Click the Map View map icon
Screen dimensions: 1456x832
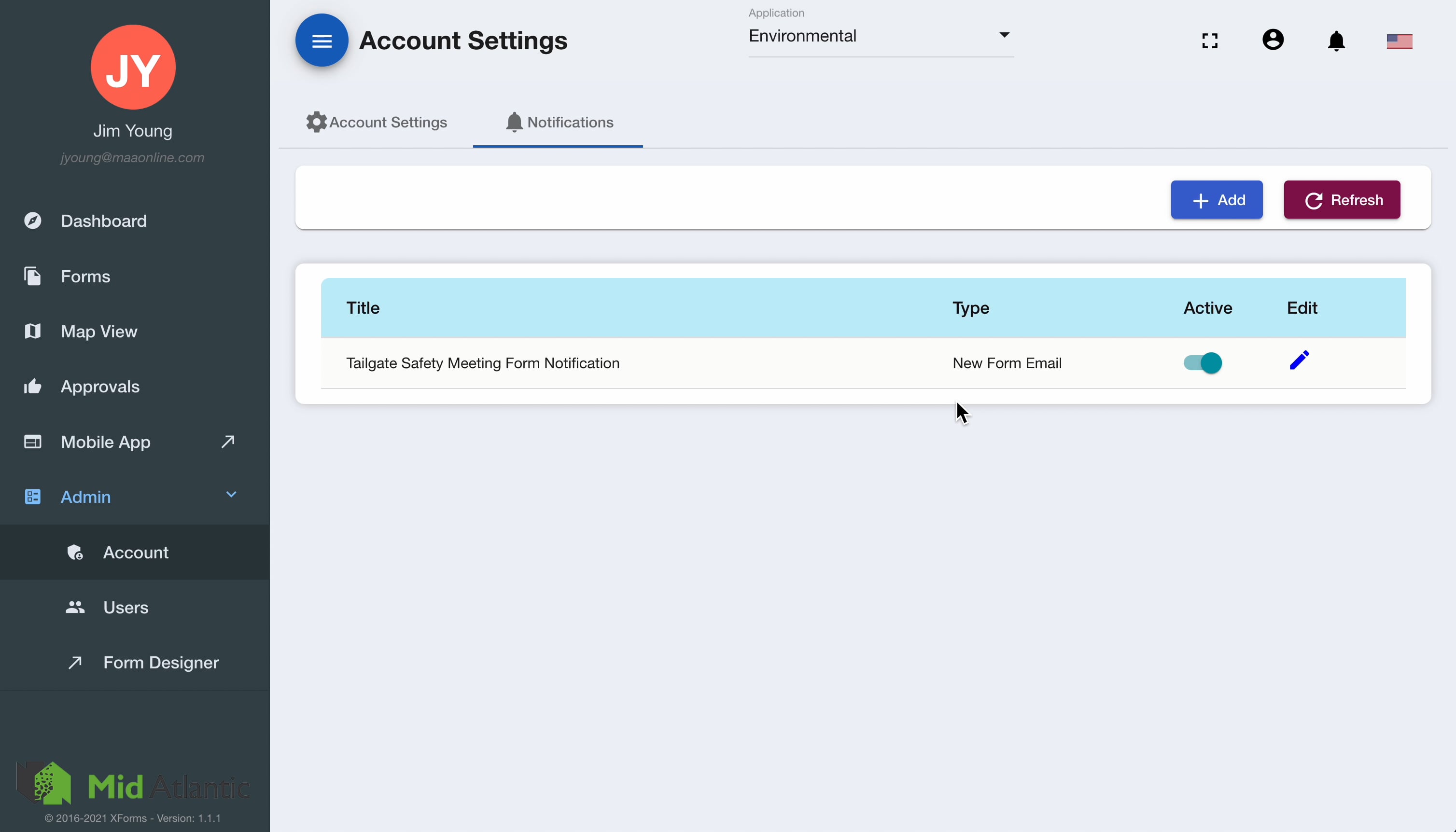[x=32, y=331]
